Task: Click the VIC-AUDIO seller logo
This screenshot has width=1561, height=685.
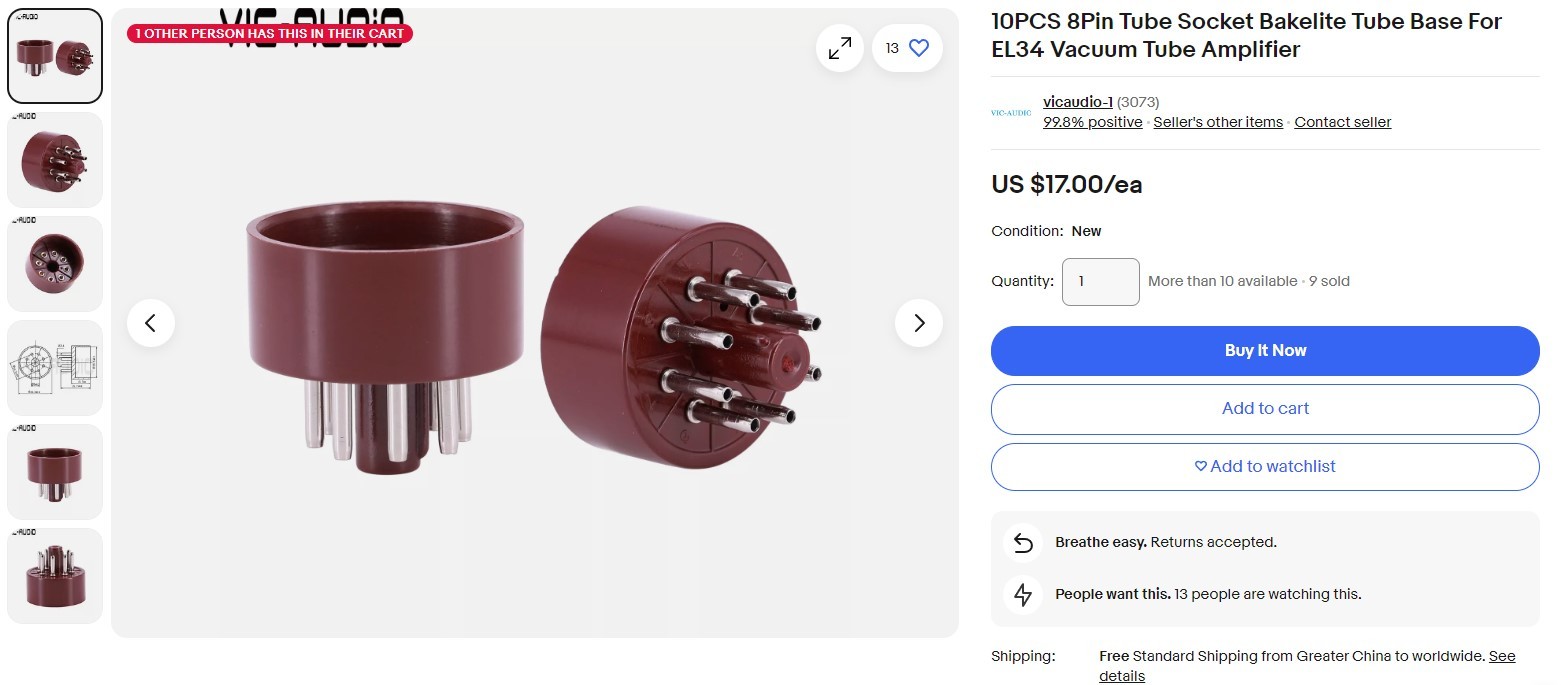Action: point(1010,113)
